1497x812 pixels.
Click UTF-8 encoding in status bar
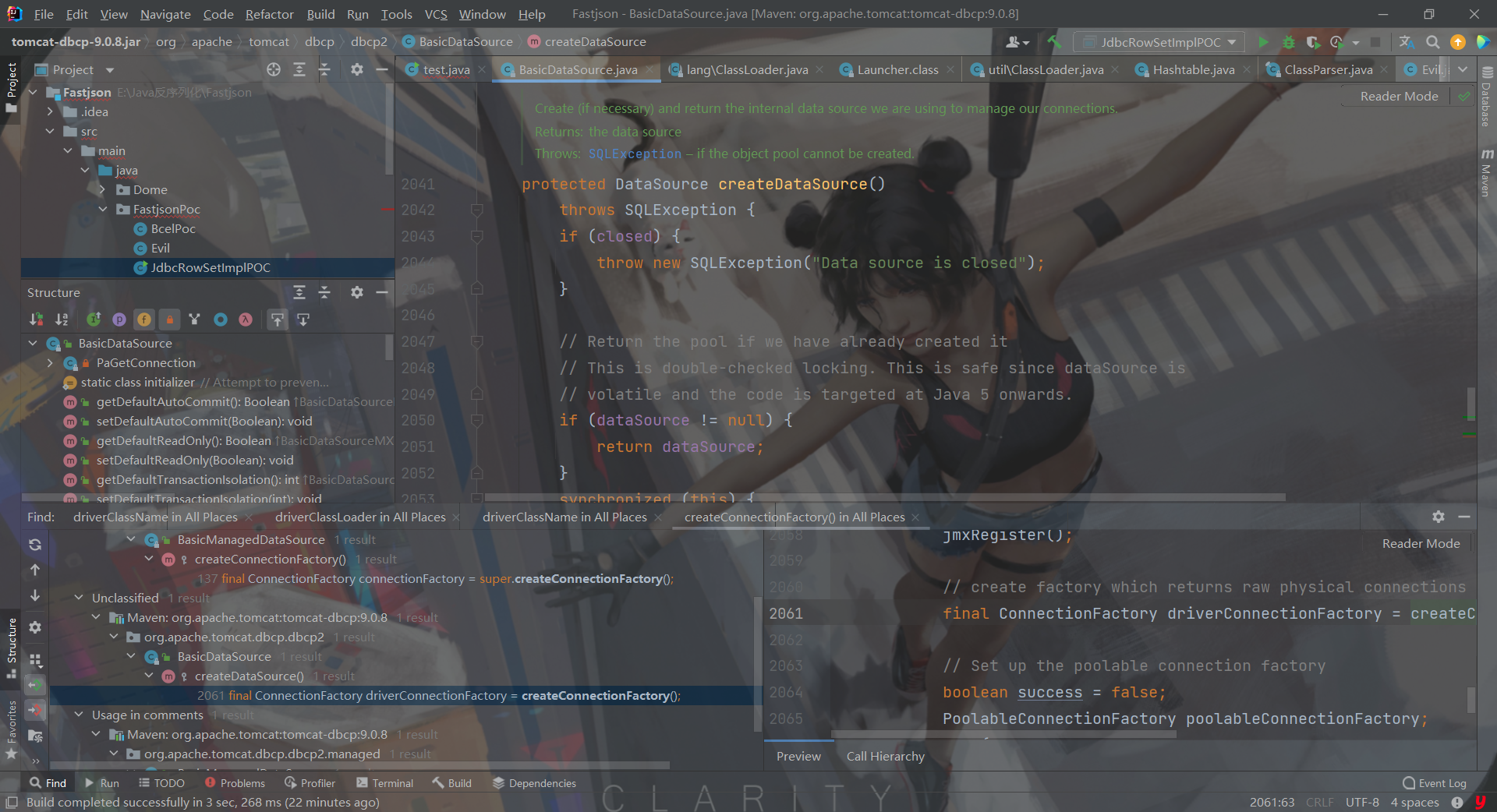pos(1362,802)
